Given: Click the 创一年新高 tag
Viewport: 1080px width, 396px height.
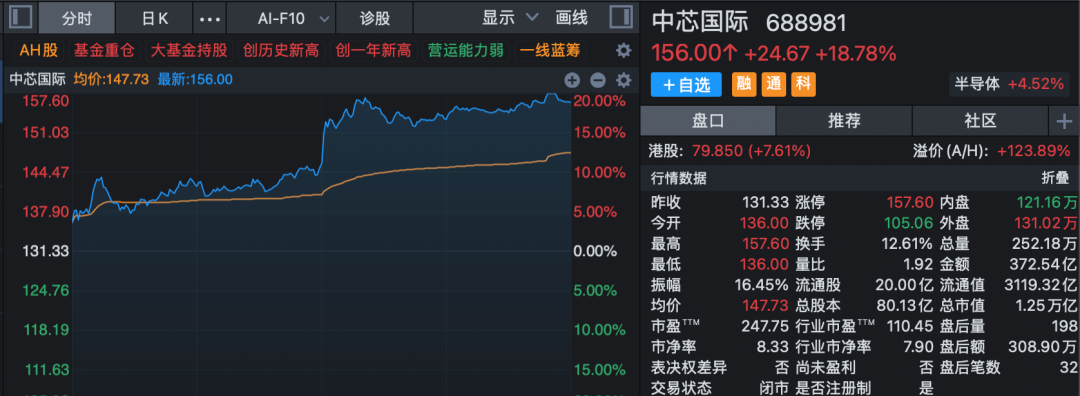Looking at the screenshot, I should click(373, 50).
